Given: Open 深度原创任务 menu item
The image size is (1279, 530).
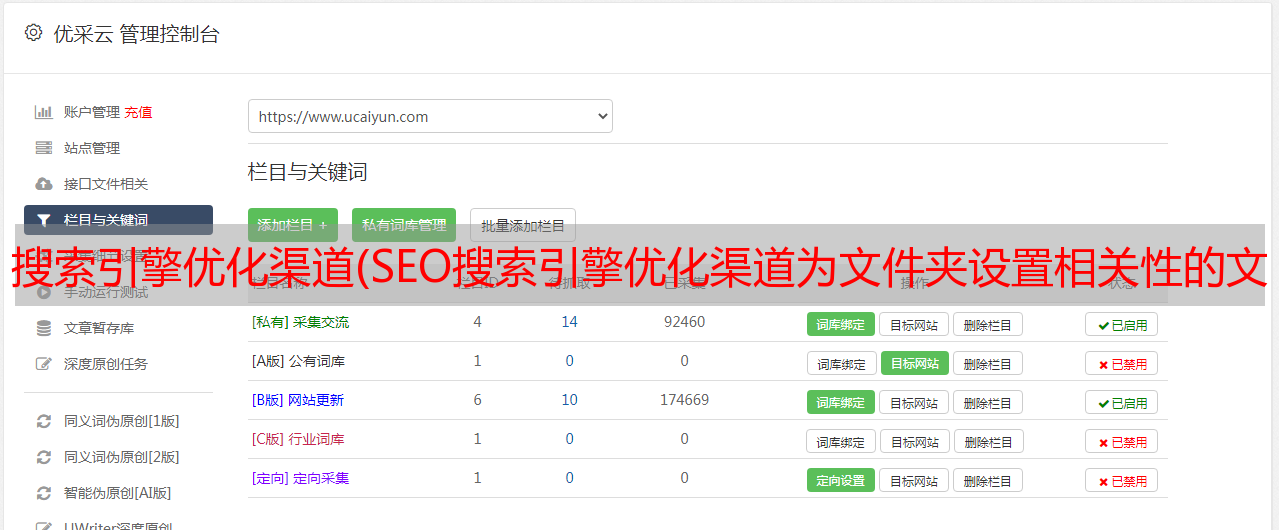Looking at the screenshot, I should point(106,364).
